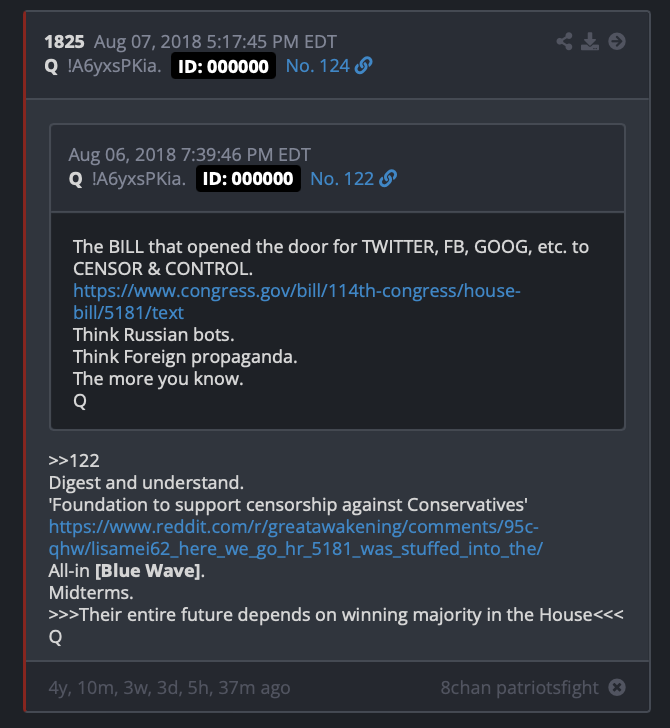Click the chain link icon beside No. 122
Viewport: 670px width, 728px height.
(388, 178)
